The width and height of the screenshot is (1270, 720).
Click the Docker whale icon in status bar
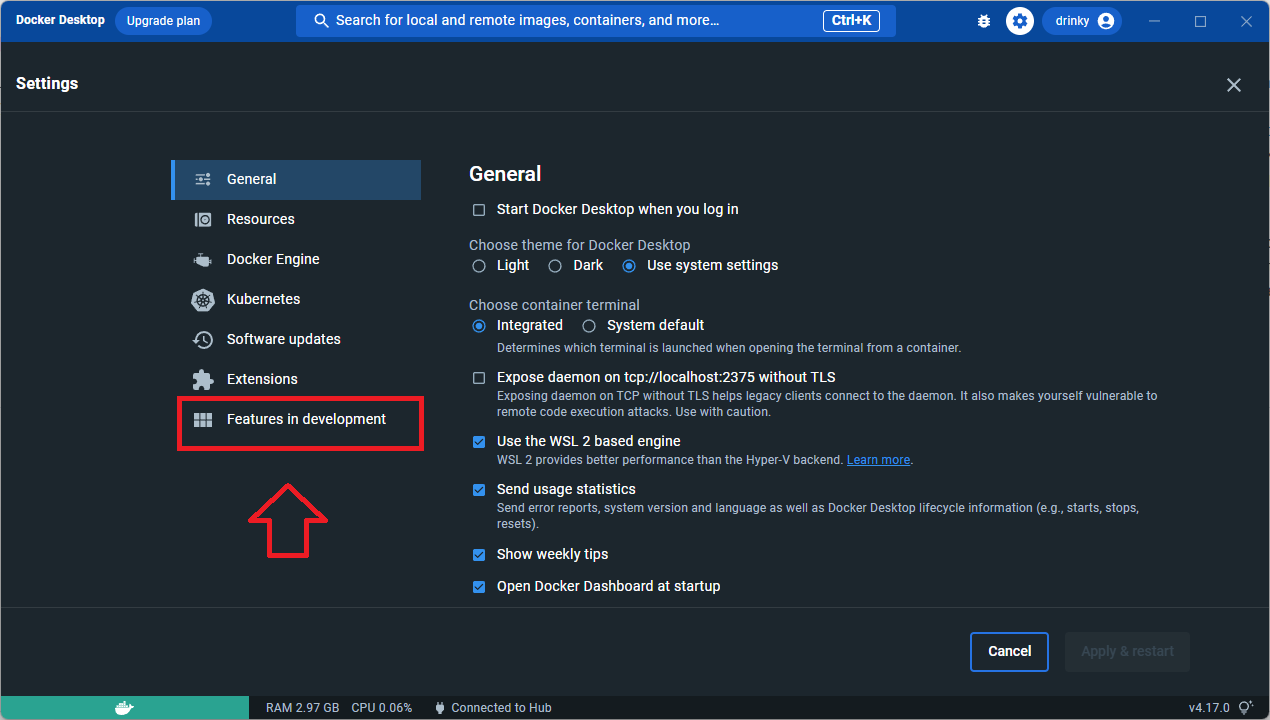coord(124,708)
